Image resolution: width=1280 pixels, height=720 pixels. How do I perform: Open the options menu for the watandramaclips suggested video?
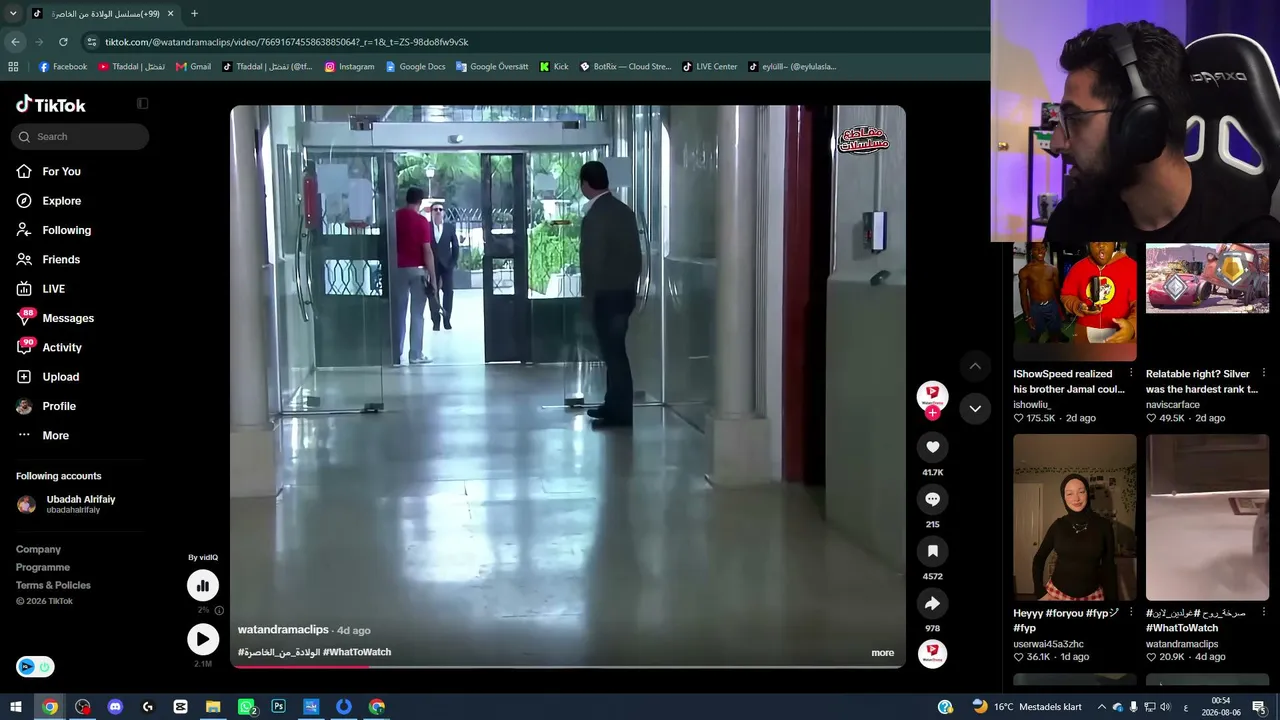1264,613
